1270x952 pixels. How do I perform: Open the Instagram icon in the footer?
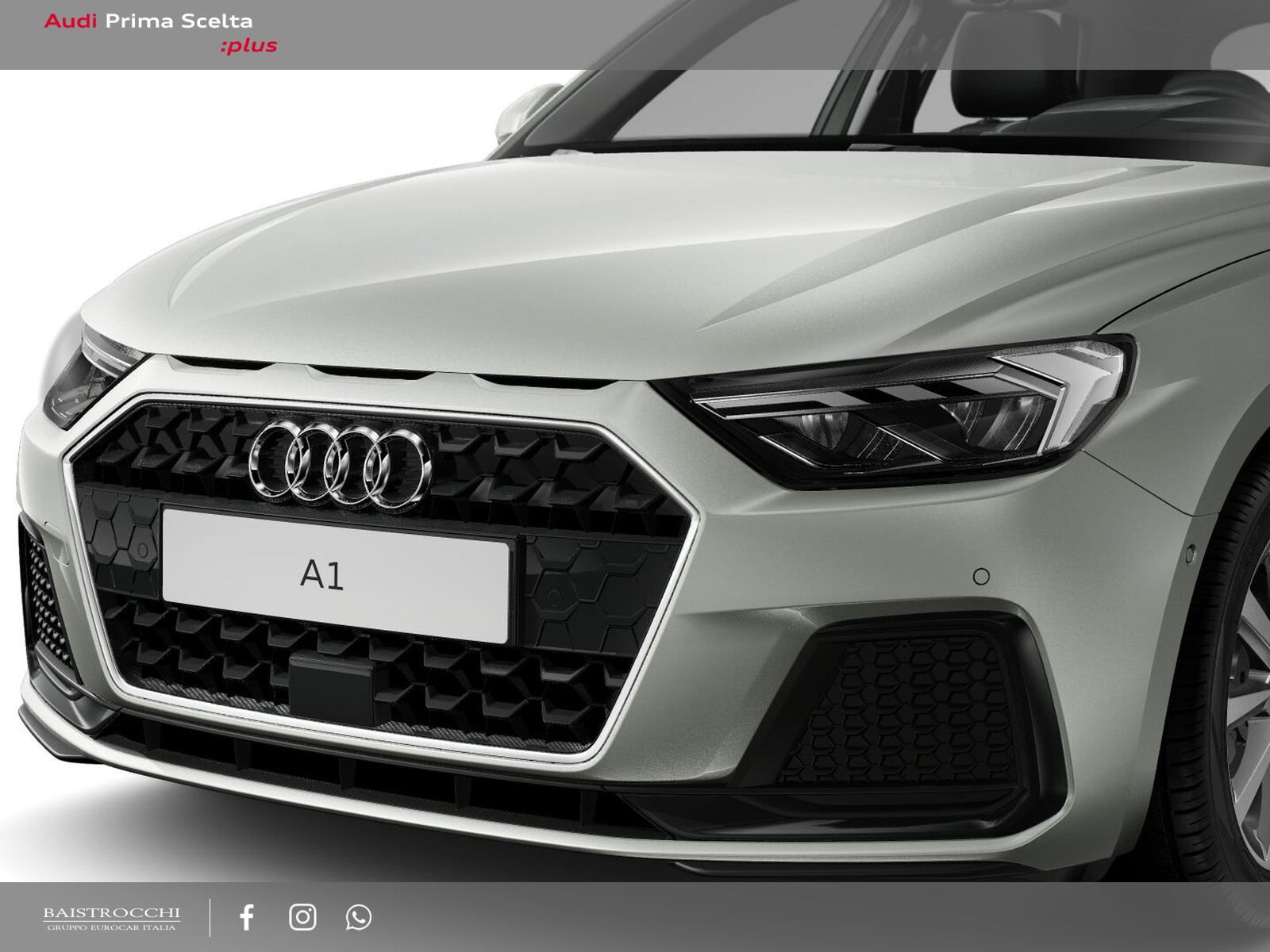pyautogui.click(x=302, y=917)
